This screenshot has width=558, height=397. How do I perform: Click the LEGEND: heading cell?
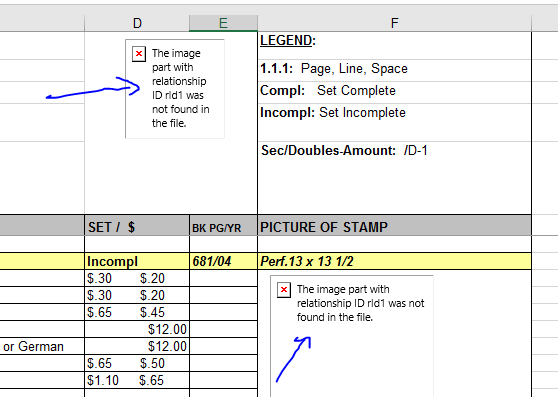click(x=394, y=45)
